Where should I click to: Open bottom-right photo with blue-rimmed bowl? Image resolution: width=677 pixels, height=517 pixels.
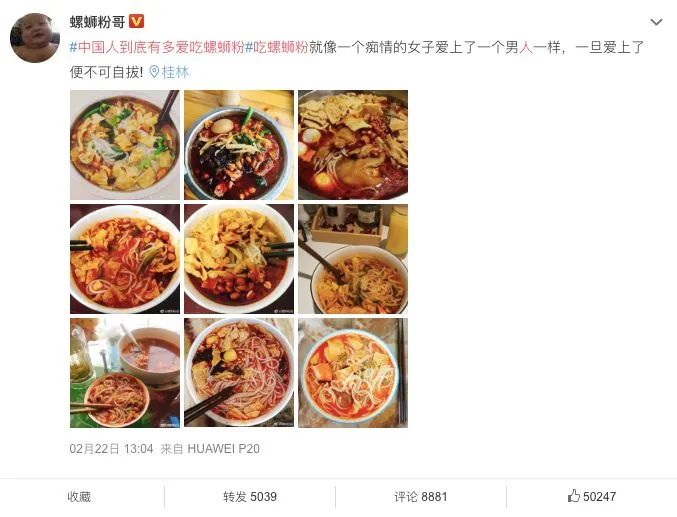(353, 373)
